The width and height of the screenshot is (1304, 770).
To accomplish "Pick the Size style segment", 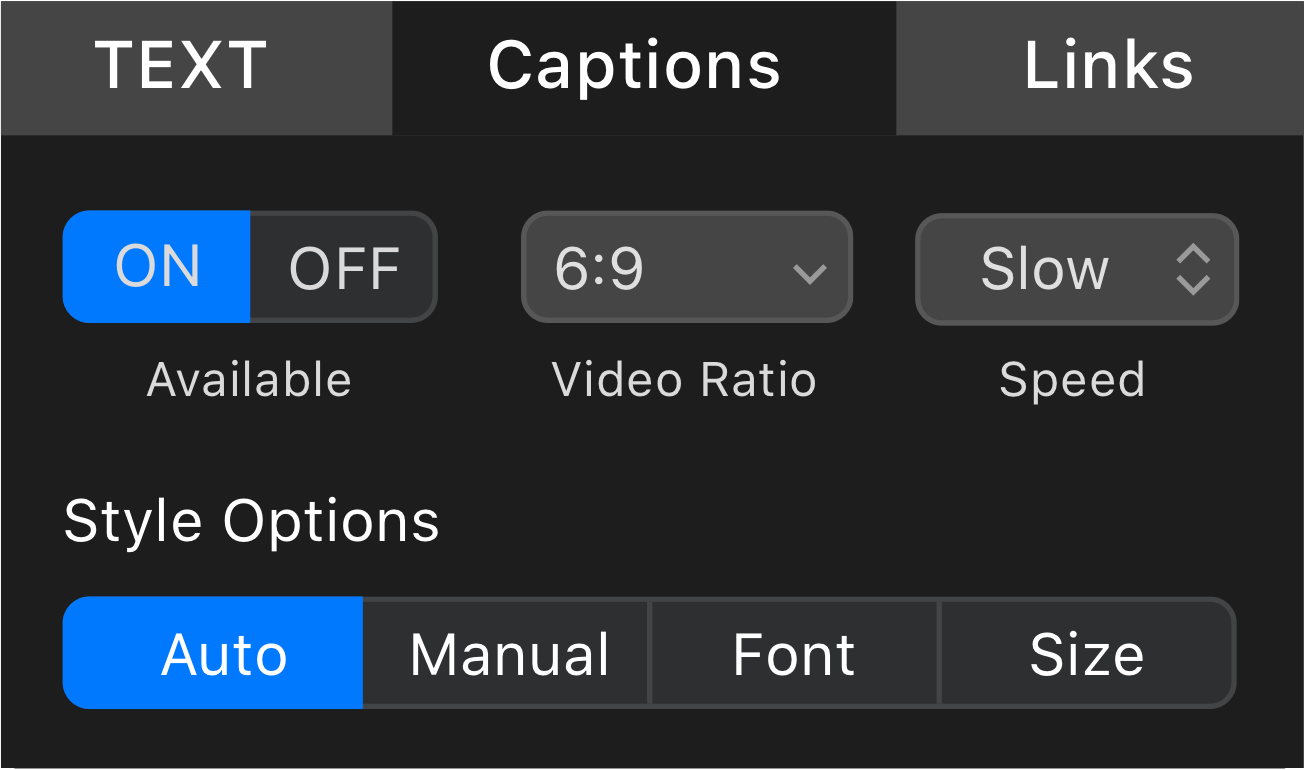I will (1087, 654).
